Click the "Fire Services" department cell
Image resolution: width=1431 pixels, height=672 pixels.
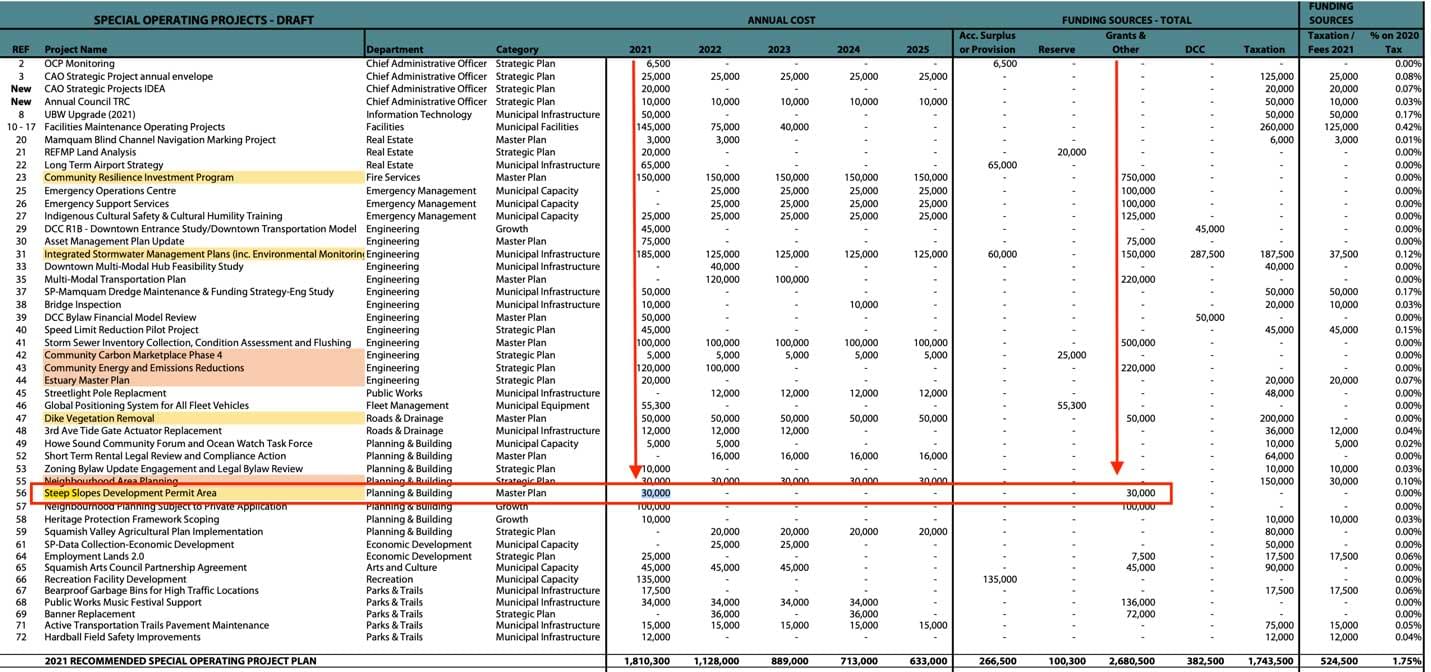[x=393, y=178]
